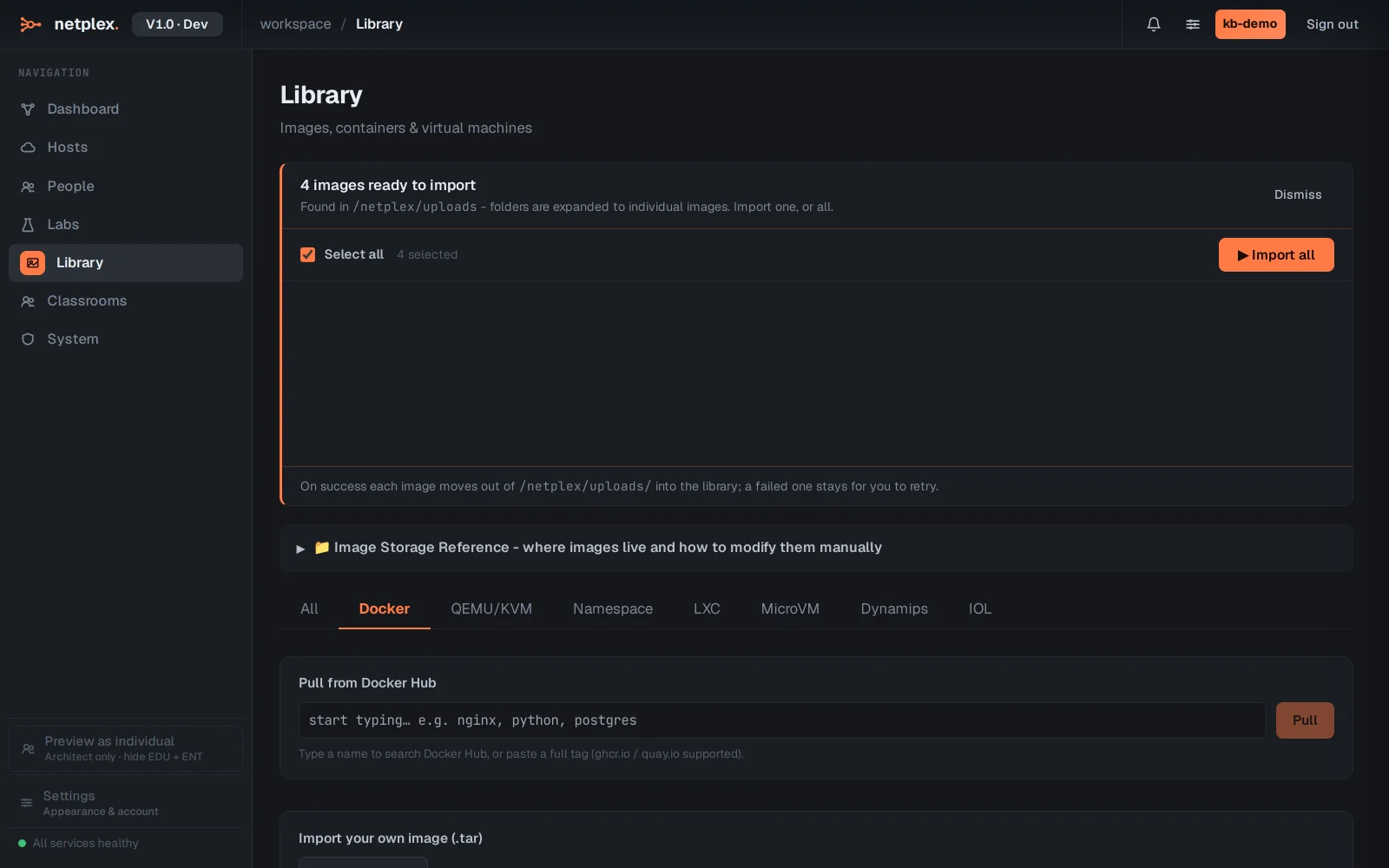Switch to the Dynamips tab

[x=894, y=608]
